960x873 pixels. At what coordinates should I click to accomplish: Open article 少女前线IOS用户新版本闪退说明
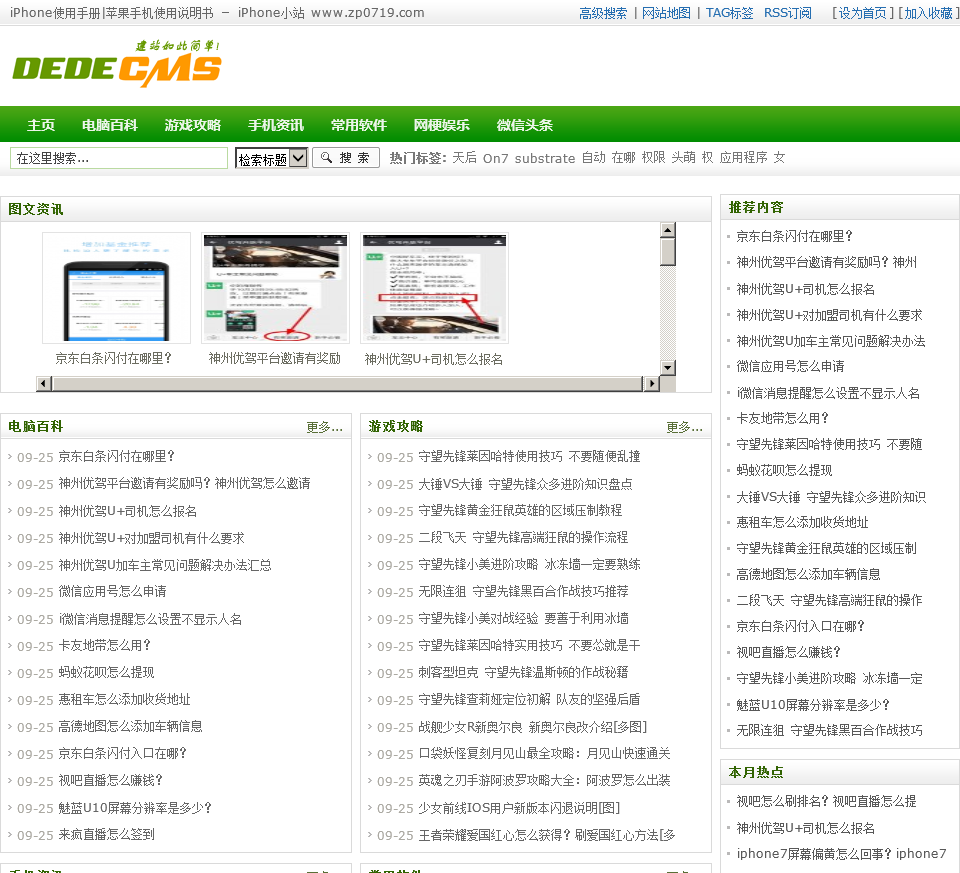tap(519, 807)
